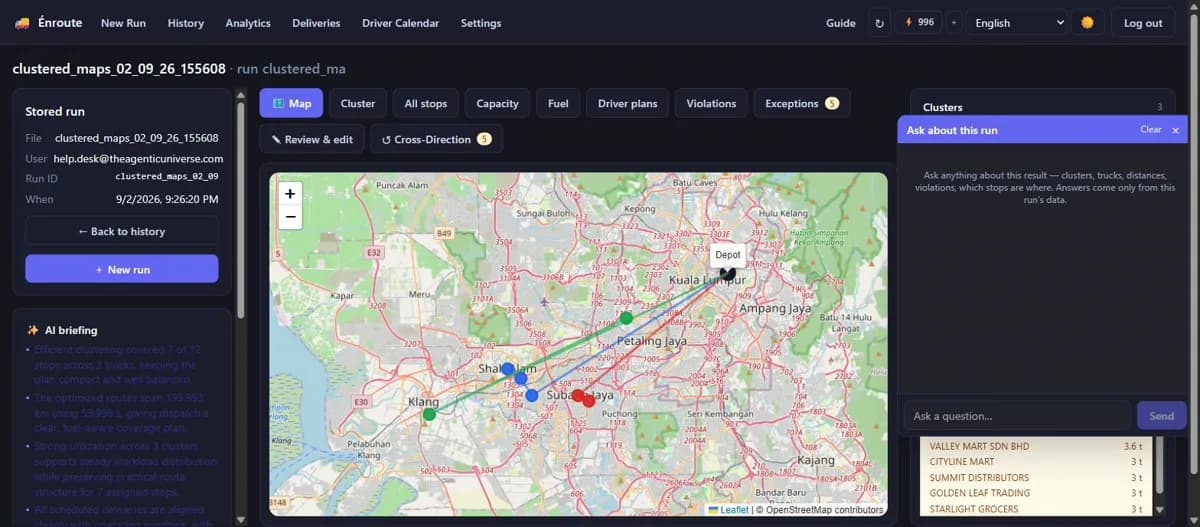Toggle the sun theme switch icon
Image resolution: width=1200 pixels, height=527 pixels.
click(x=1087, y=23)
